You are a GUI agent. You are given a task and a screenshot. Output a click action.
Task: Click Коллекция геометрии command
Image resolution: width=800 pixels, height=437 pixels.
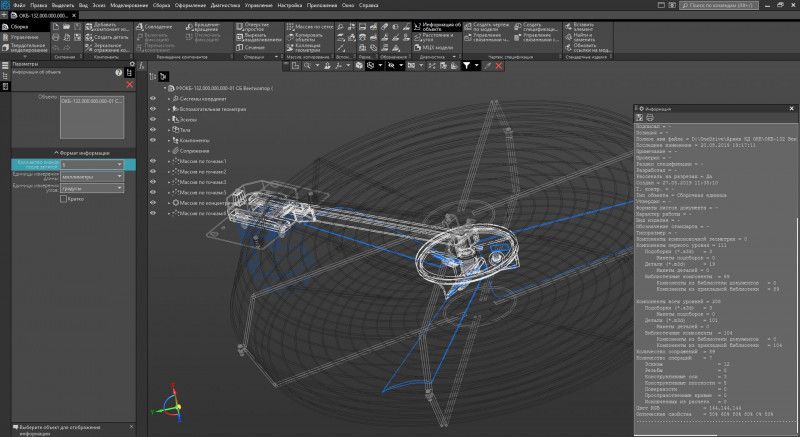coord(304,47)
